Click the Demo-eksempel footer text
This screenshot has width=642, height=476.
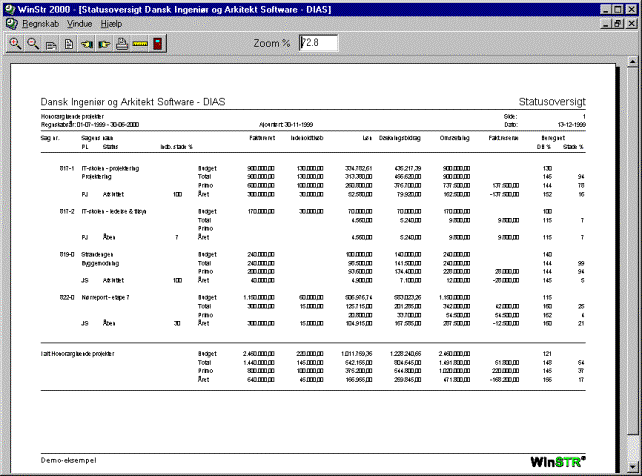tap(68, 460)
